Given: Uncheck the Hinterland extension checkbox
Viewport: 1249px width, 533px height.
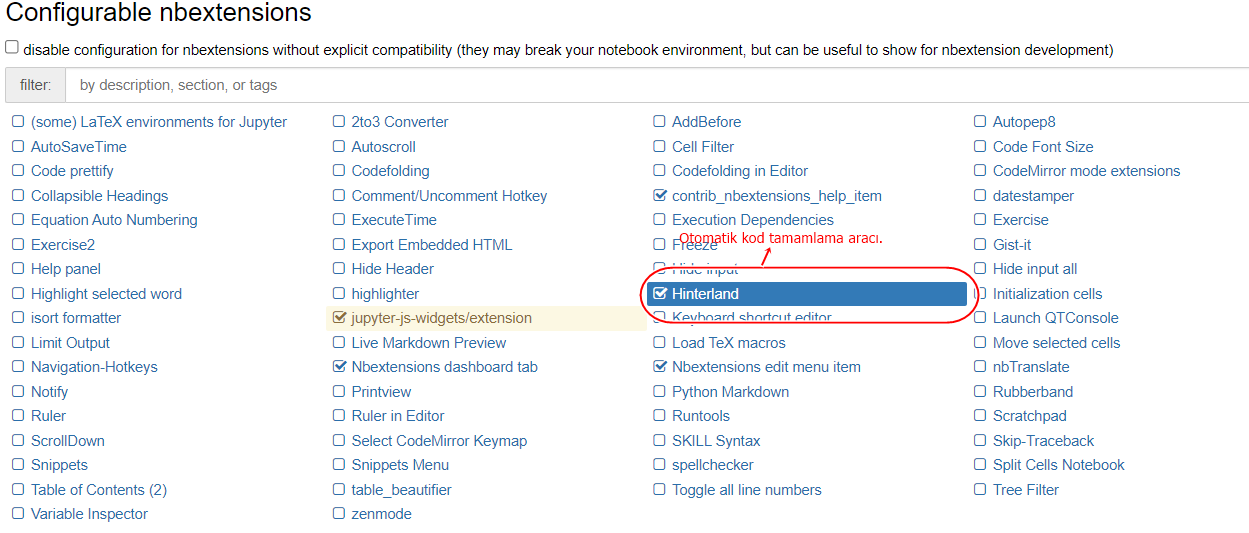Looking at the screenshot, I should 659,293.
